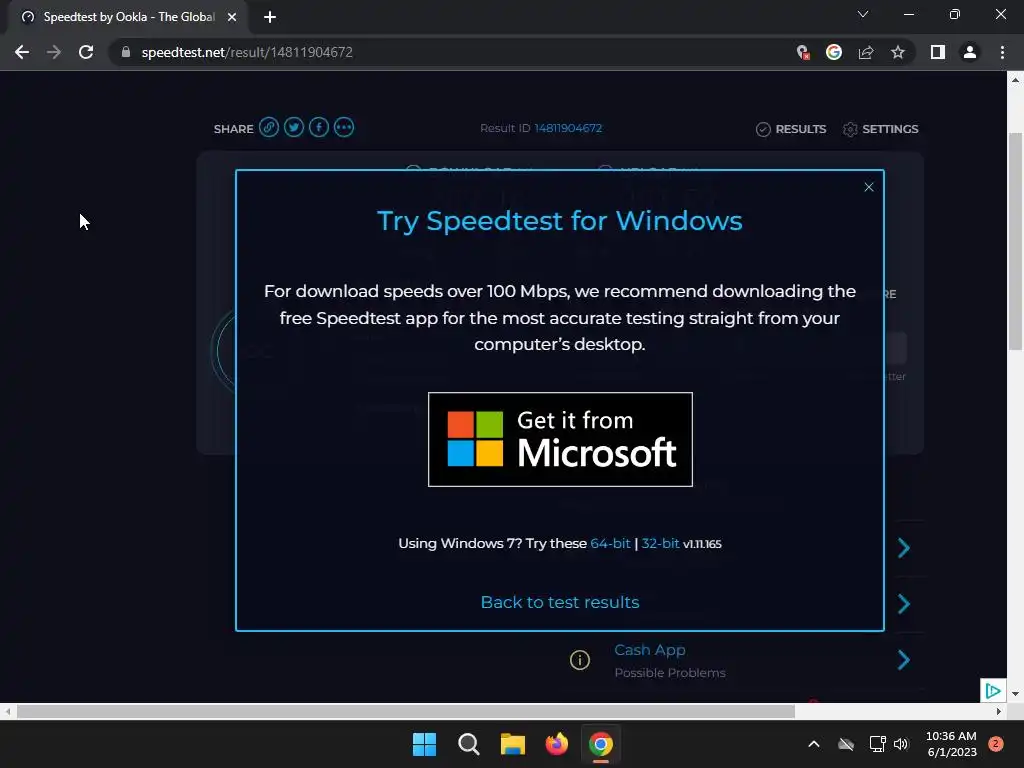Show hidden system tray icons
This screenshot has height=768, width=1024.
[x=814, y=744]
